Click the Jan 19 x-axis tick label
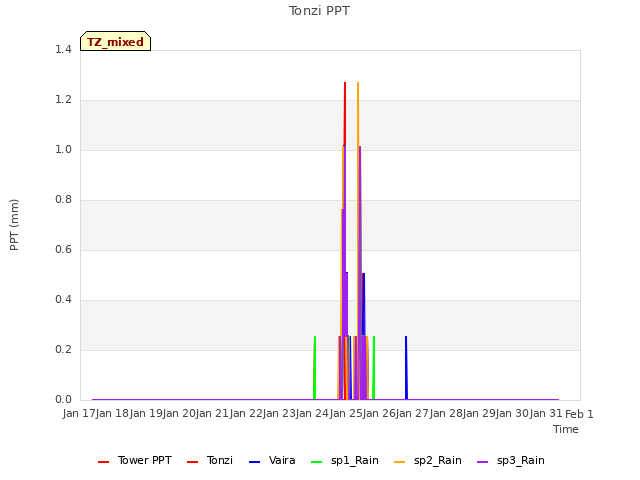This screenshot has width=640, height=480. click(146, 414)
